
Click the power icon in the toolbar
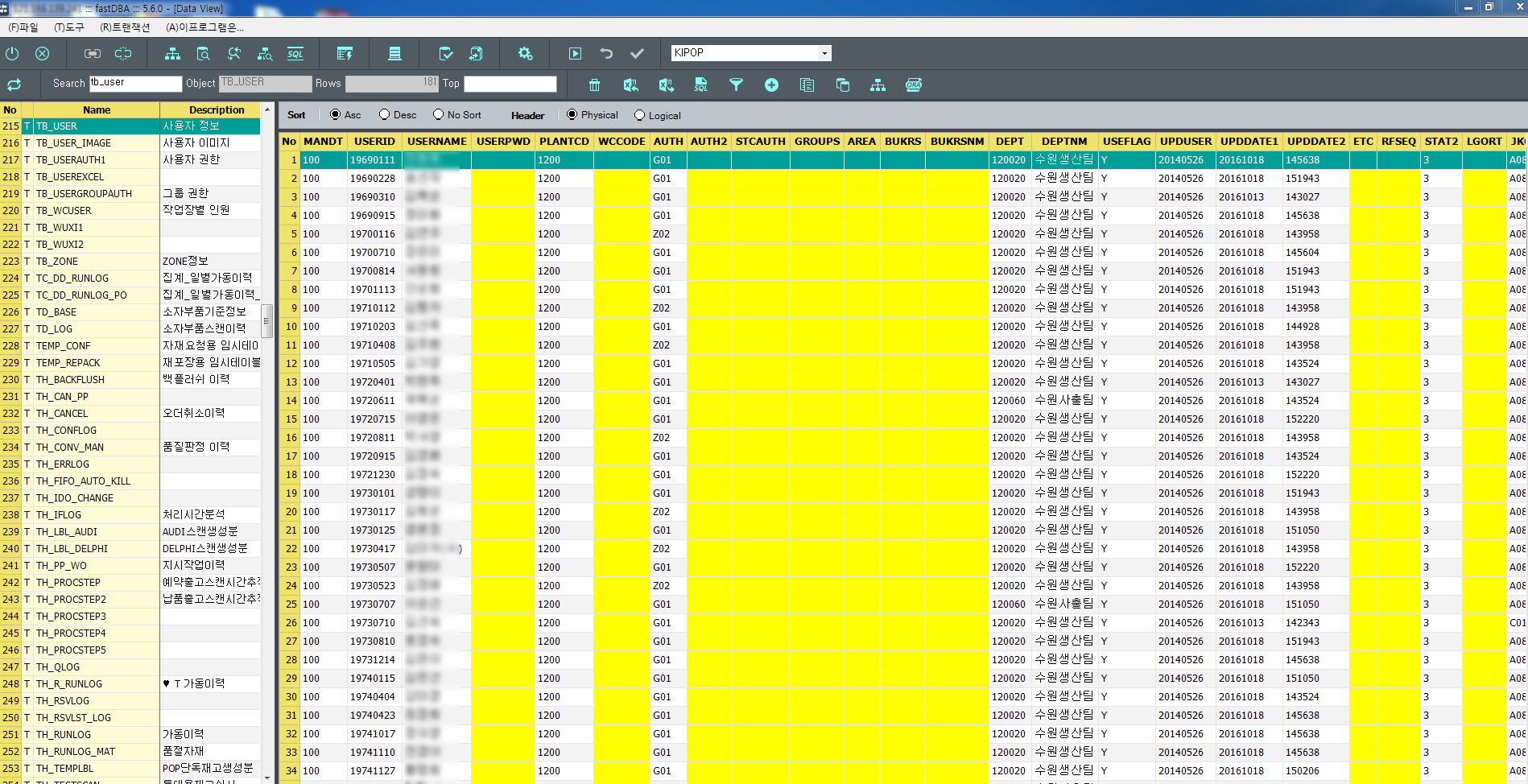(x=12, y=53)
